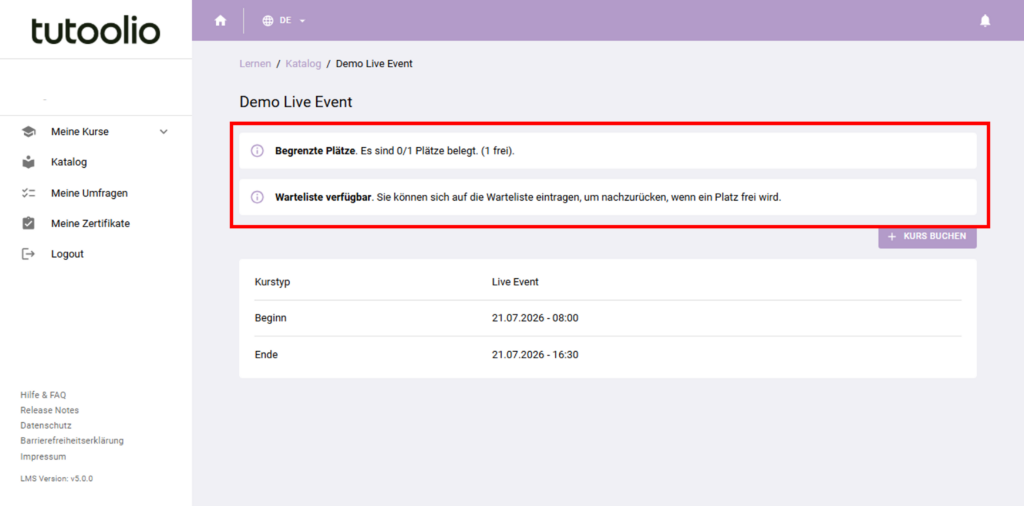This screenshot has height=506, width=1024.
Task: Click the Meine Zertifikate clipboard icon
Action: pyautogui.click(x=28, y=223)
